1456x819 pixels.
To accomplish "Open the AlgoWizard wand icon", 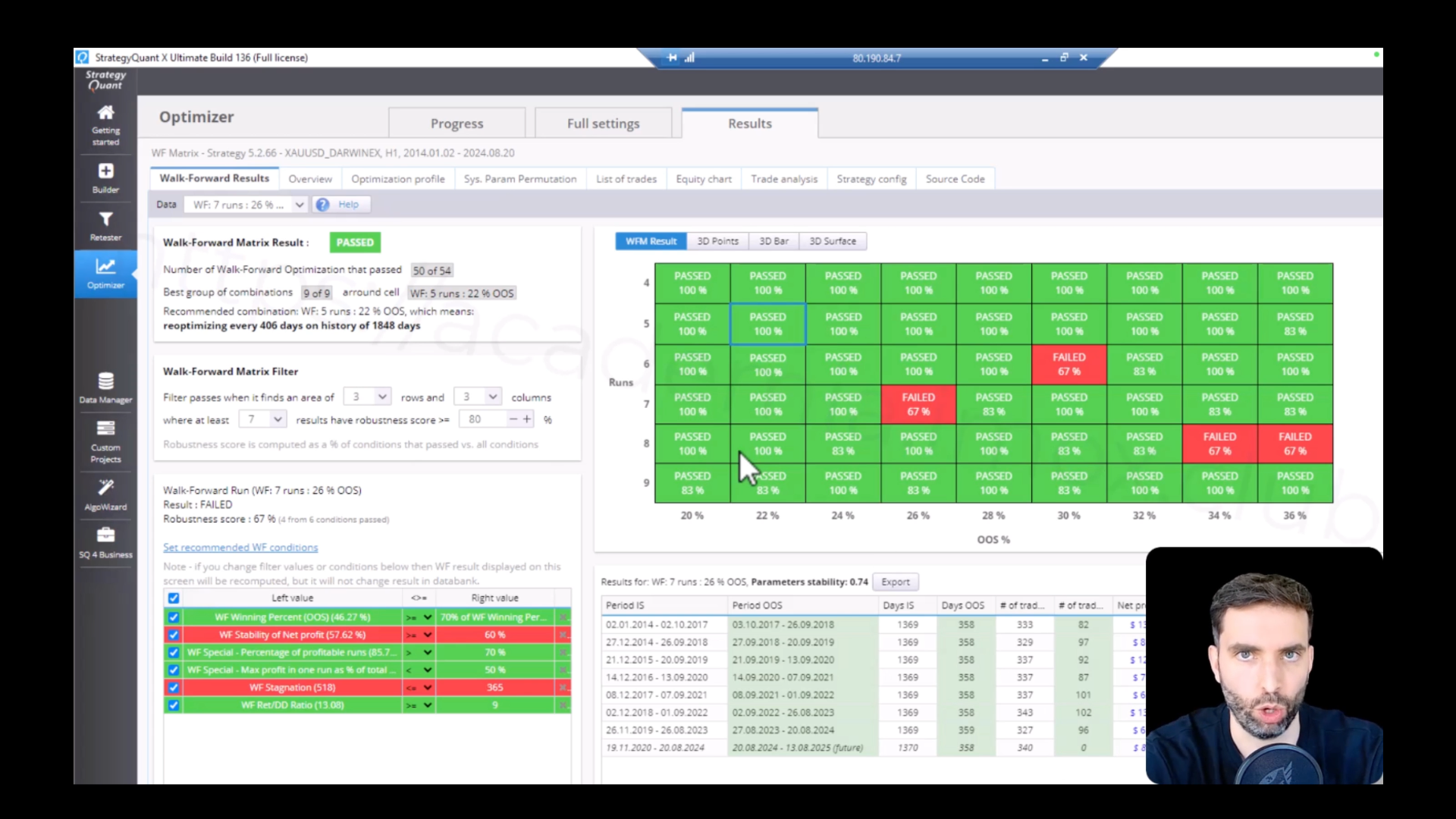I will coord(105,487).
